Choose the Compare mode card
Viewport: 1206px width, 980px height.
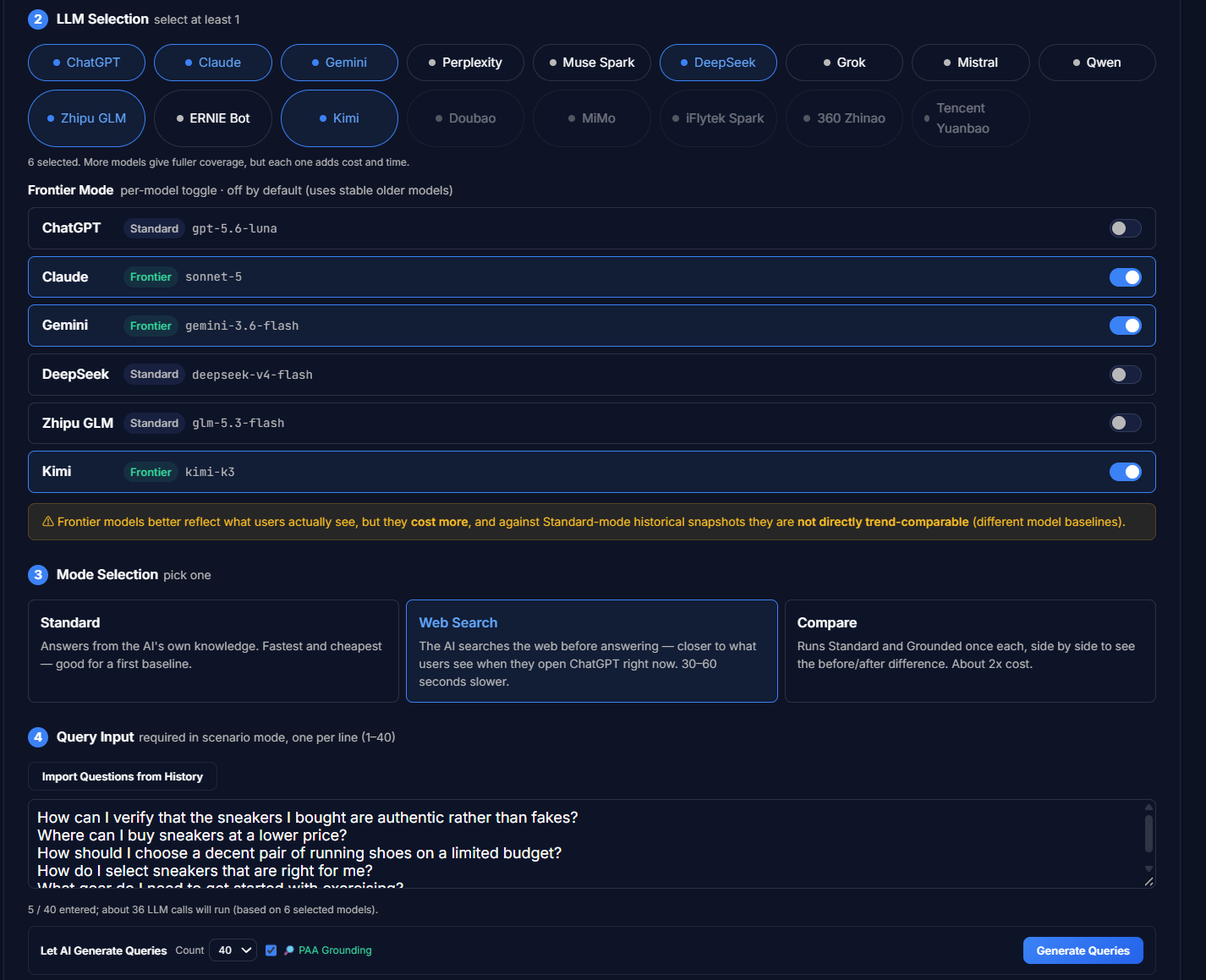970,651
